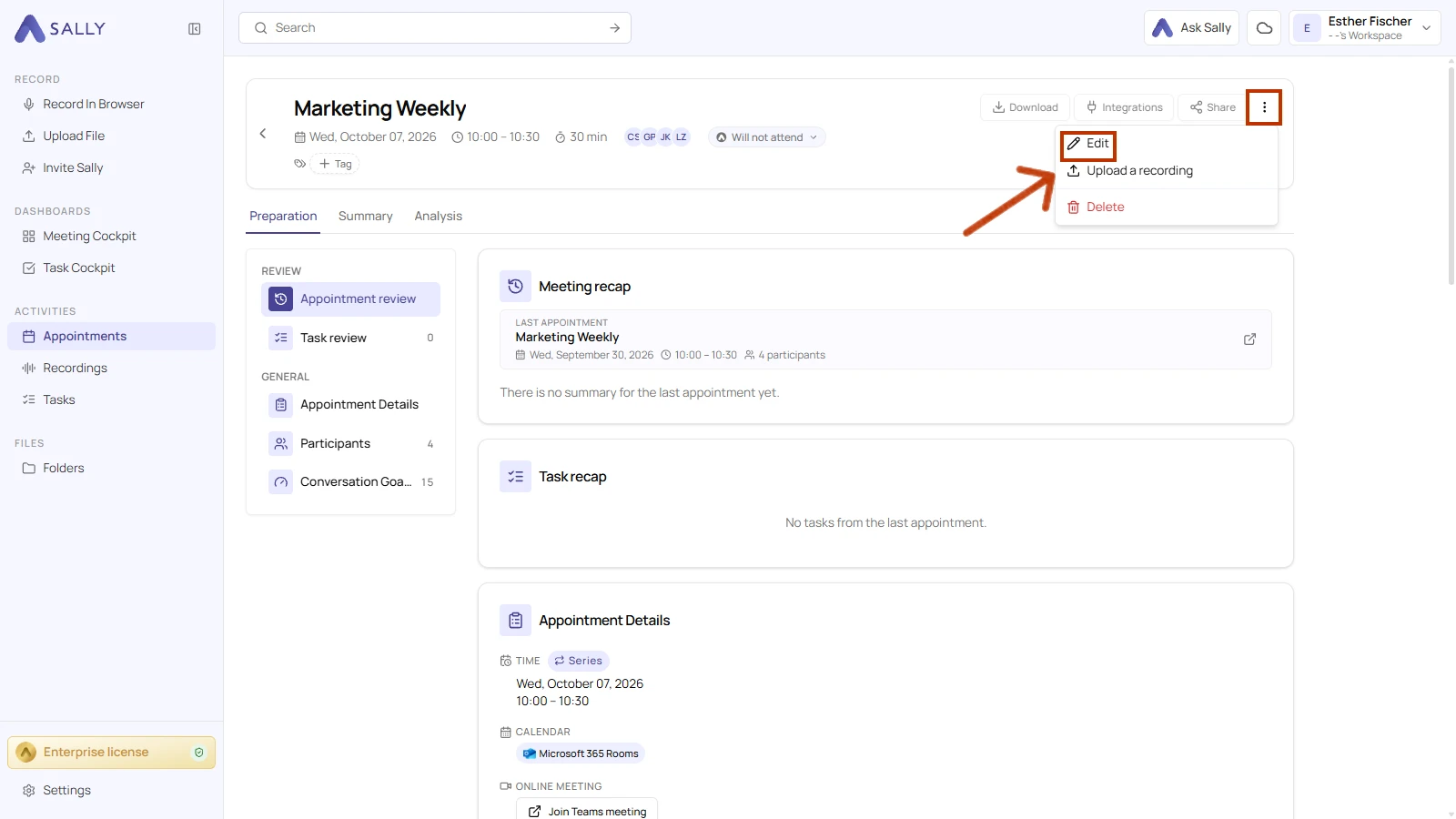Click the Task recap checklist icon
1456x819 pixels.
[x=515, y=476]
